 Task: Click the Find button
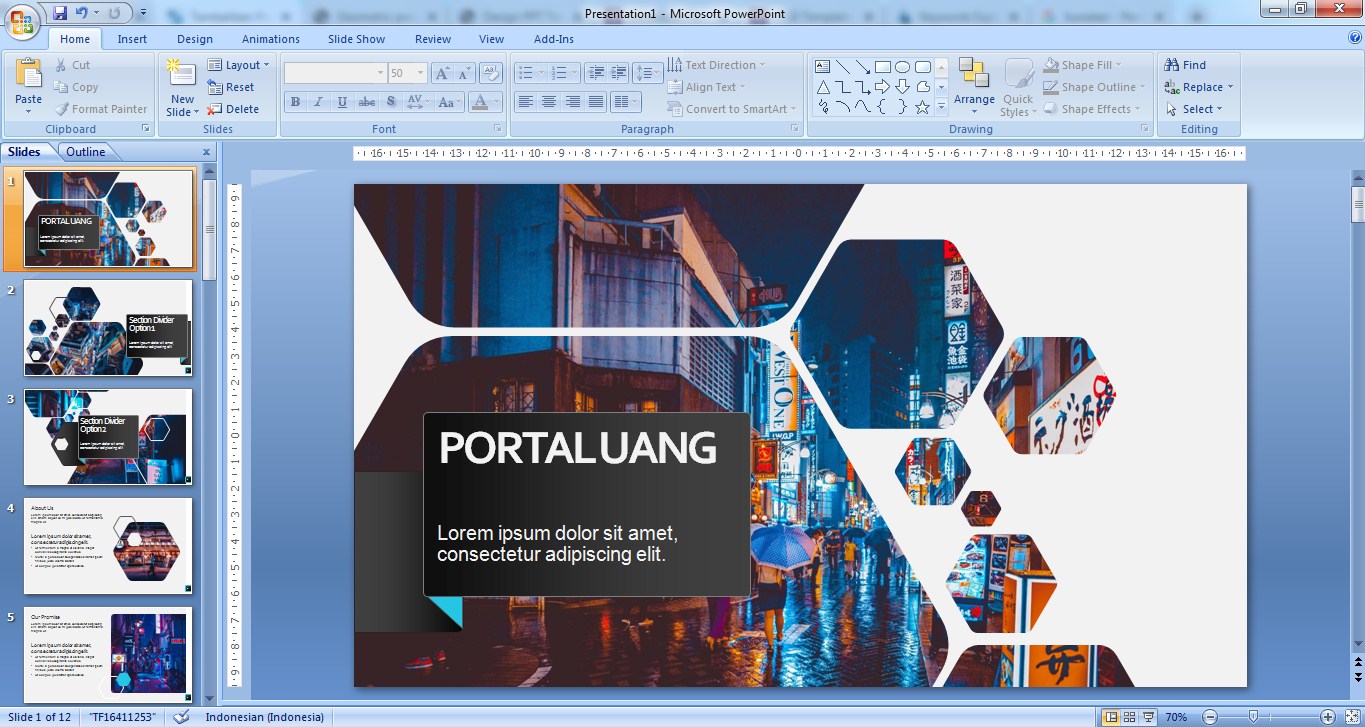[1186, 65]
